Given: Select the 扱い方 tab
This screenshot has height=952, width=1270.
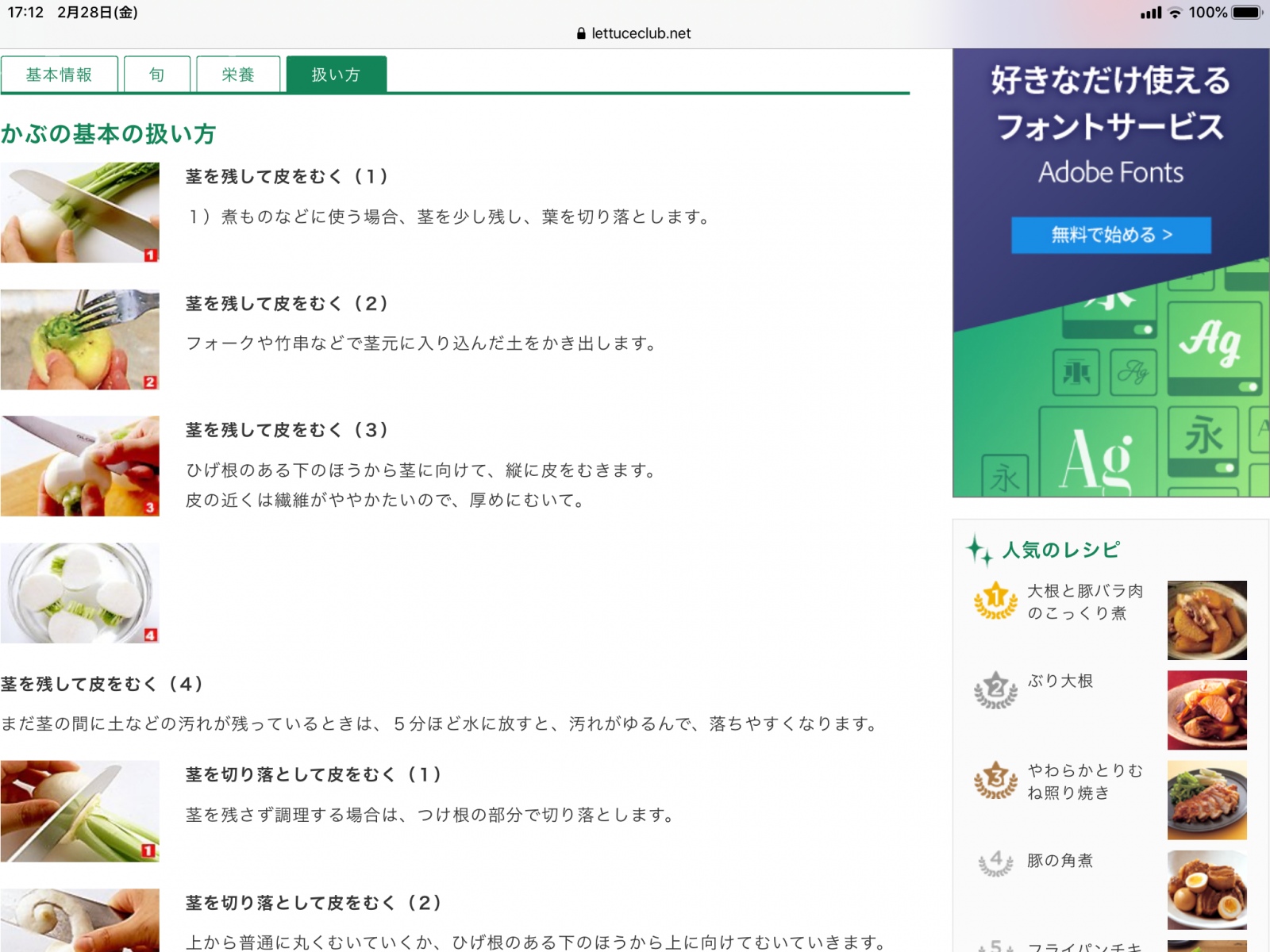Looking at the screenshot, I should tap(337, 75).
